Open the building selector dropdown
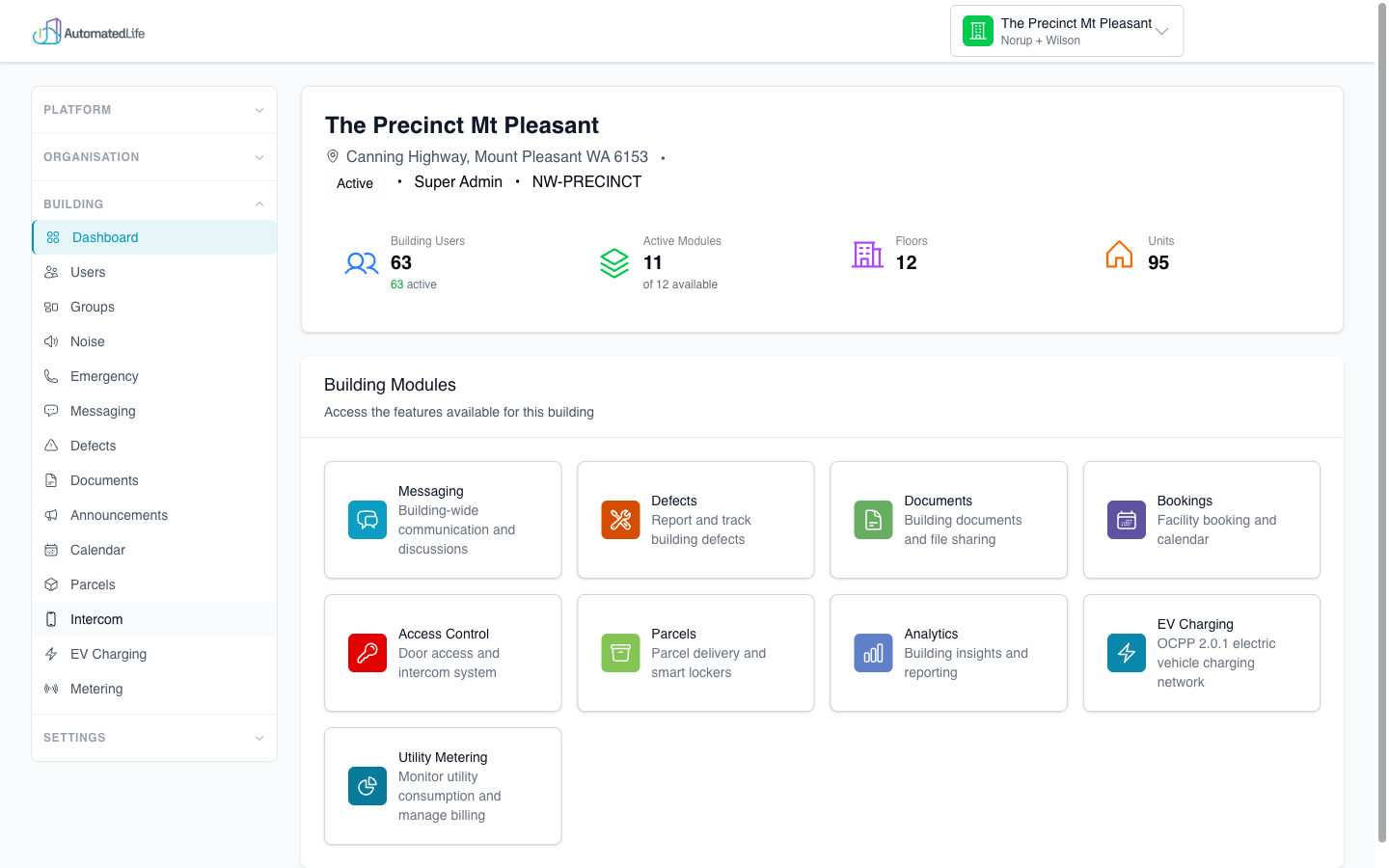Viewport: 1389px width, 868px height. [x=1067, y=30]
